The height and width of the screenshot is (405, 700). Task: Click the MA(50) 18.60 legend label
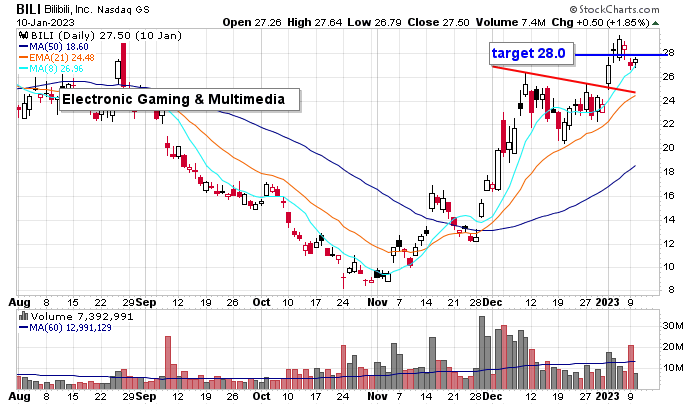59,47
